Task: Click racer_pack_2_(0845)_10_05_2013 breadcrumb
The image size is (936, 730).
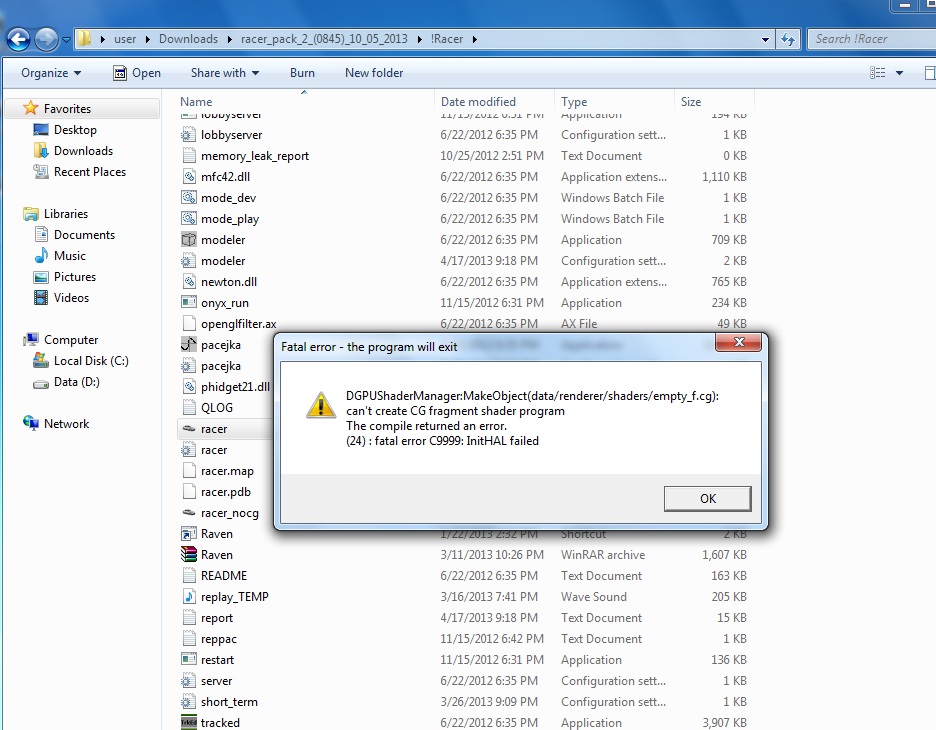Action: pyautogui.click(x=324, y=39)
